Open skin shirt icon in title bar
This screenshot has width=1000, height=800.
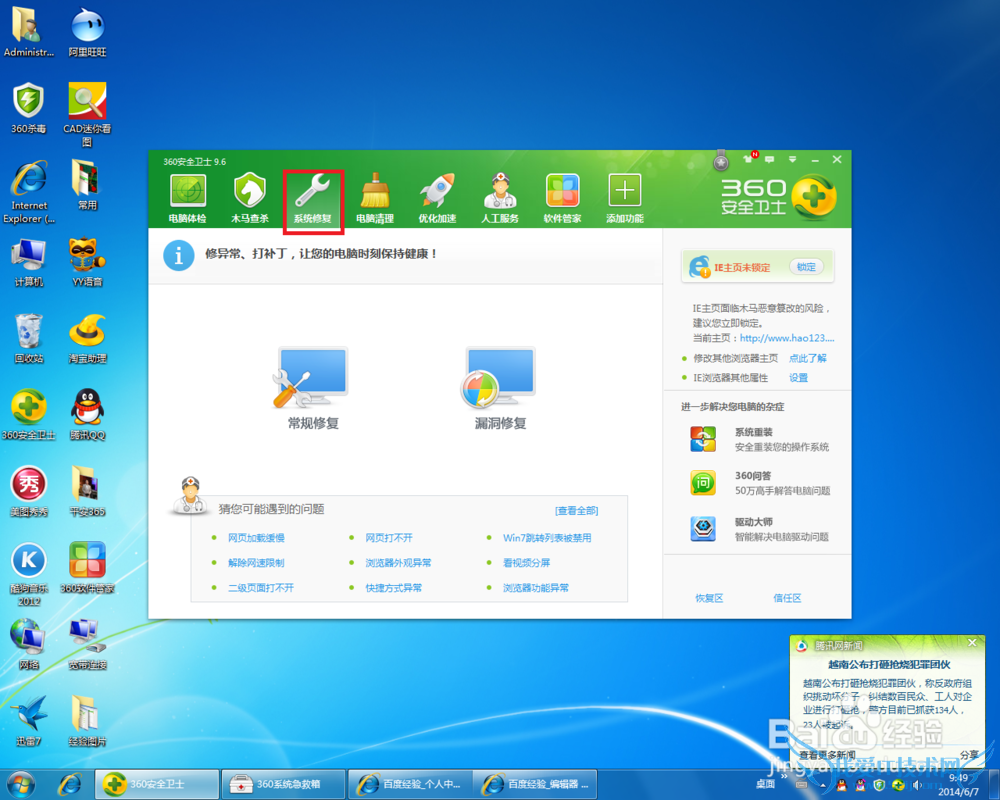749,158
